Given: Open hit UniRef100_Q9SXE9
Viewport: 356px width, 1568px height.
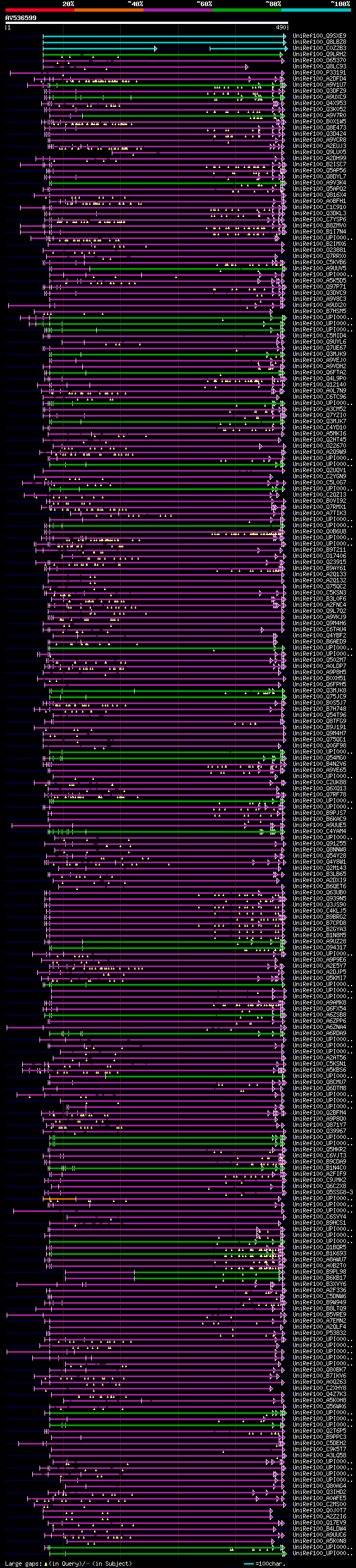Looking at the screenshot, I should [x=319, y=36].
